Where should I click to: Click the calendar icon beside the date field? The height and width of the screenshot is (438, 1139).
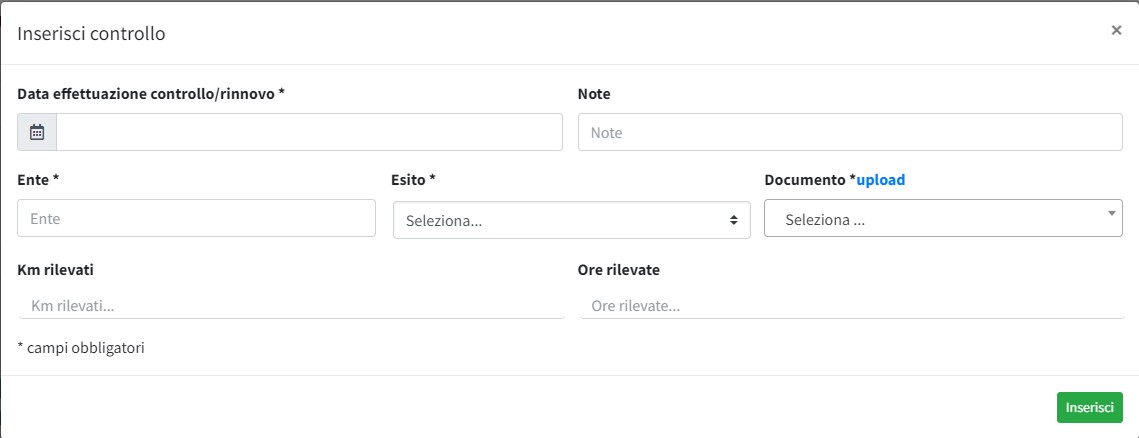37,132
